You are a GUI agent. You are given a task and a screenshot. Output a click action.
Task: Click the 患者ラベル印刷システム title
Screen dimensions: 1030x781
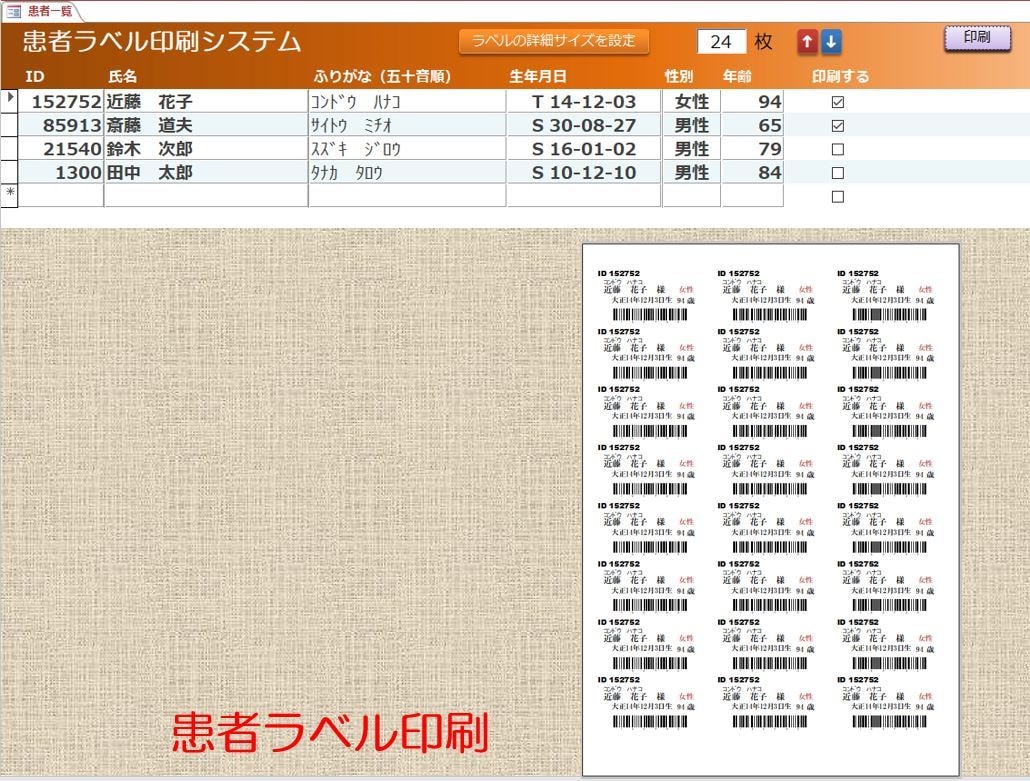[x=162, y=41]
